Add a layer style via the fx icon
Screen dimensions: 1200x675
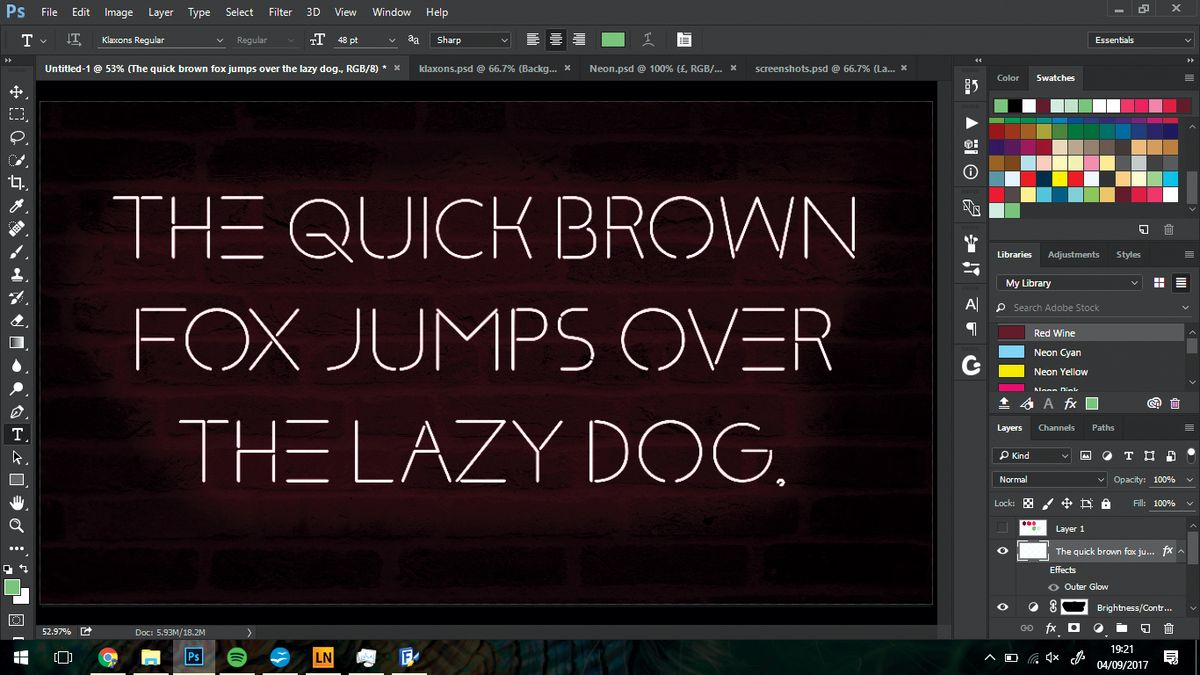1051,628
